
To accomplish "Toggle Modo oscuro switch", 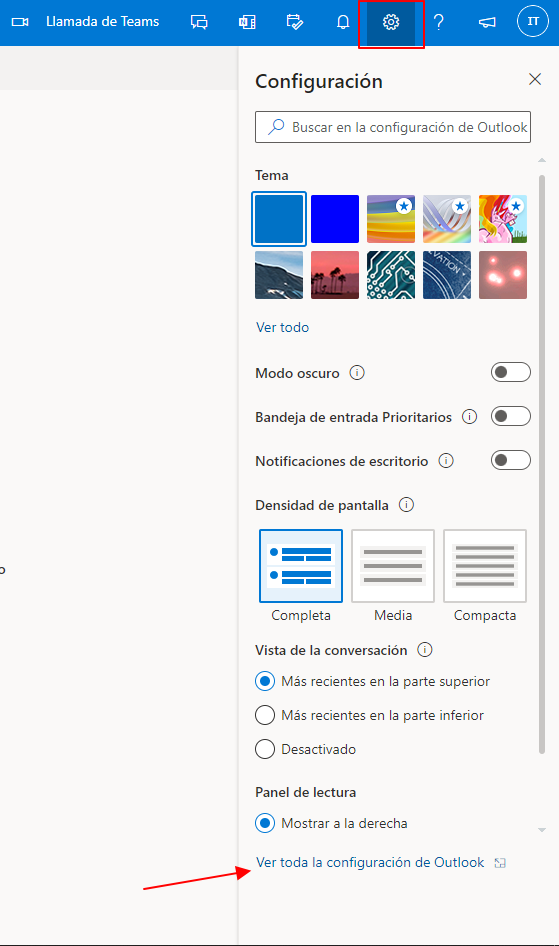I will coord(510,372).
